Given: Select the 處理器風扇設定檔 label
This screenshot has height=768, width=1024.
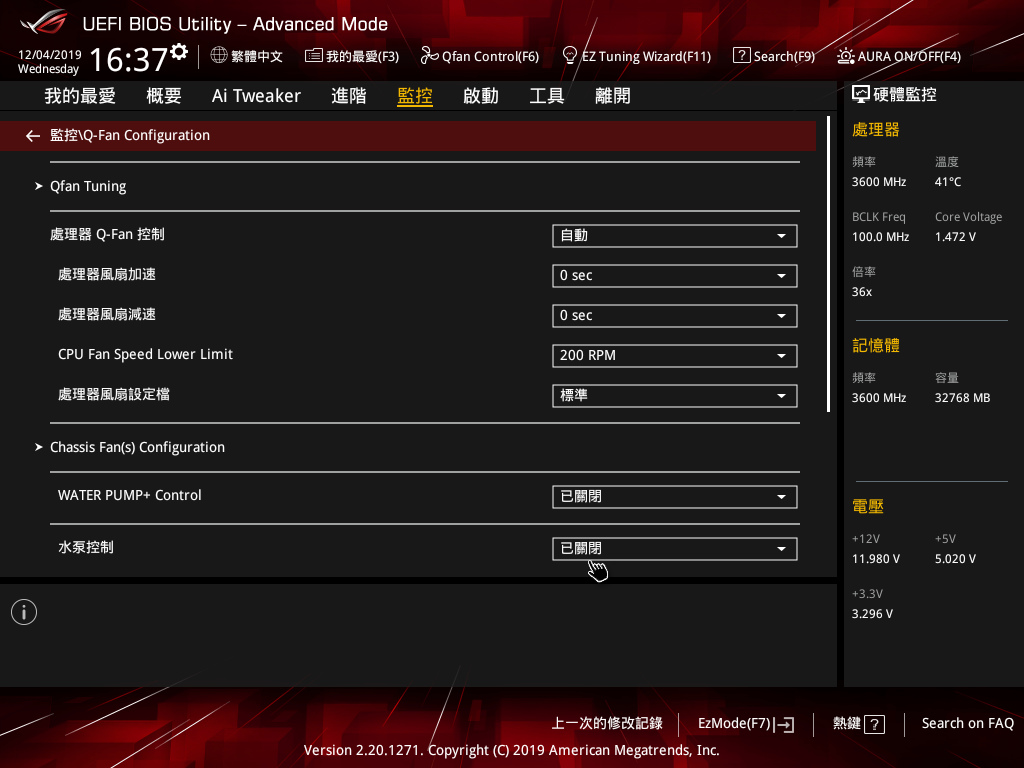Looking at the screenshot, I should (x=114, y=394).
